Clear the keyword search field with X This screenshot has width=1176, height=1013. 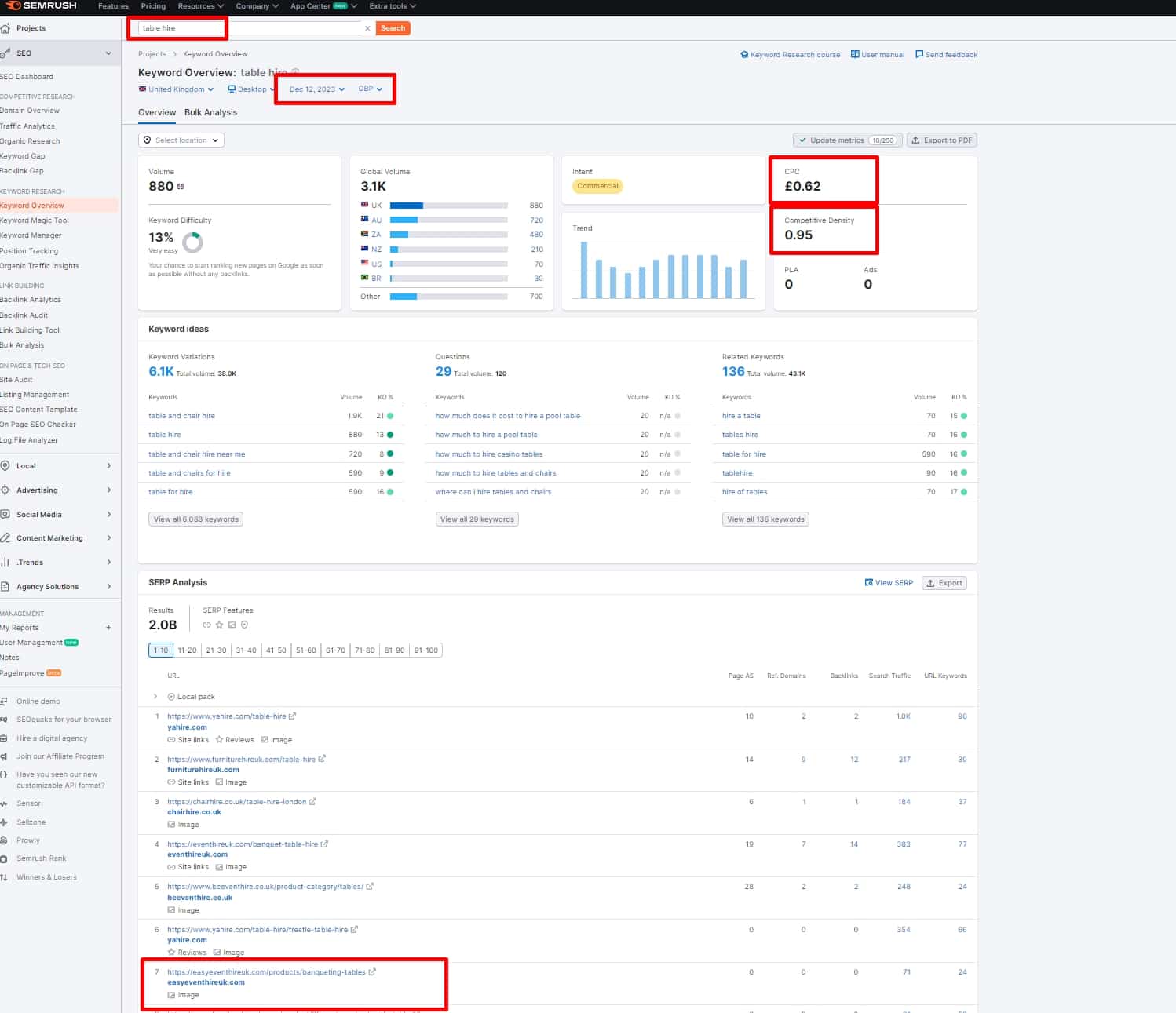point(367,28)
